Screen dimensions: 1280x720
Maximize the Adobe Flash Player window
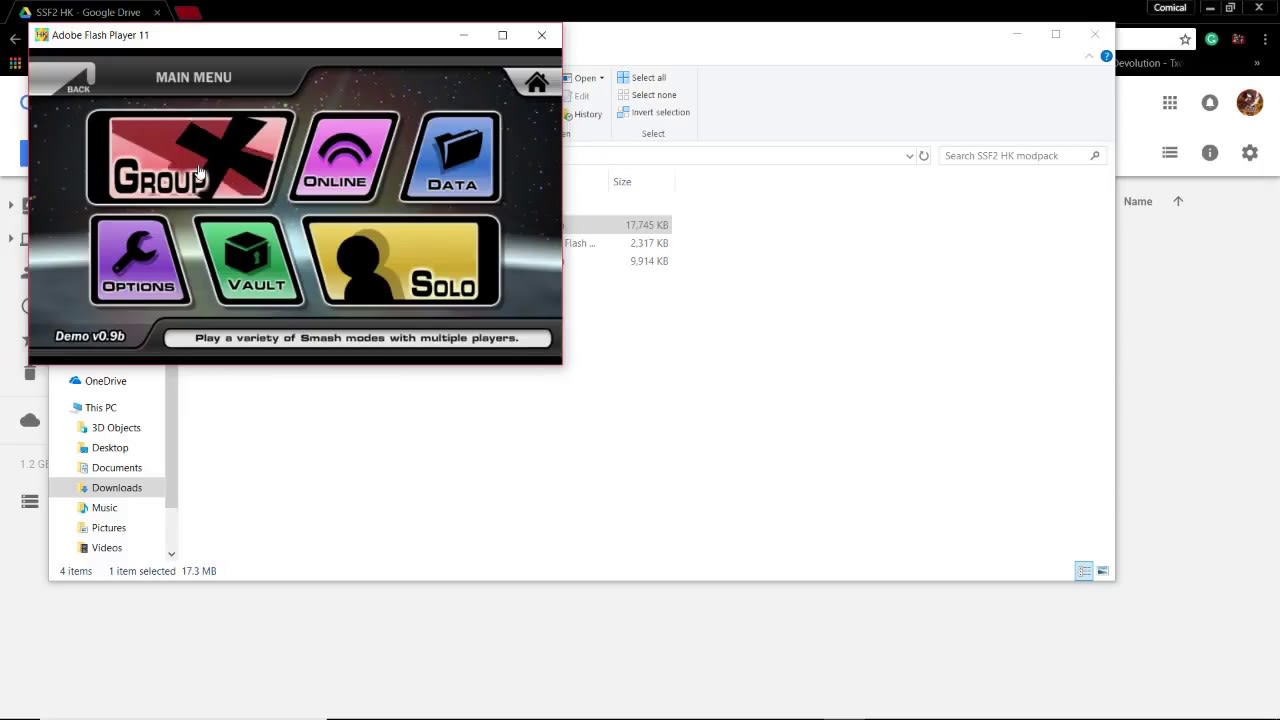(503, 35)
